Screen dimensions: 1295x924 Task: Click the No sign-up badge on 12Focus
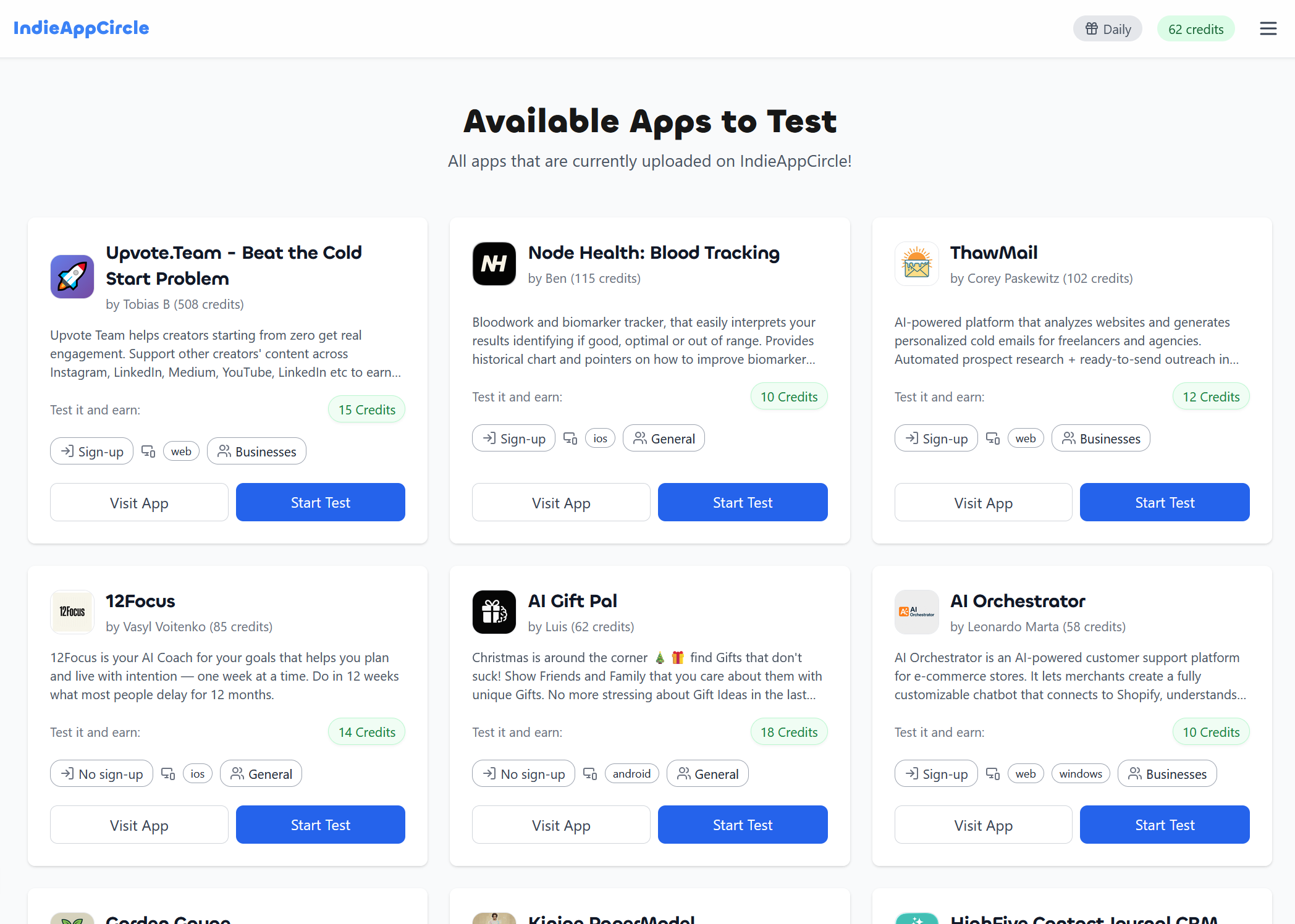tap(101, 773)
